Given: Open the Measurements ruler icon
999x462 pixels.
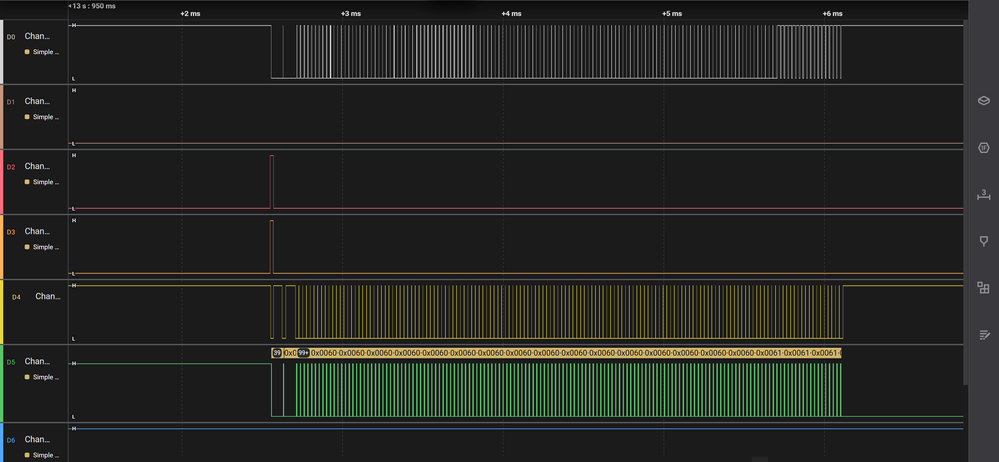Looking at the screenshot, I should (984, 194).
